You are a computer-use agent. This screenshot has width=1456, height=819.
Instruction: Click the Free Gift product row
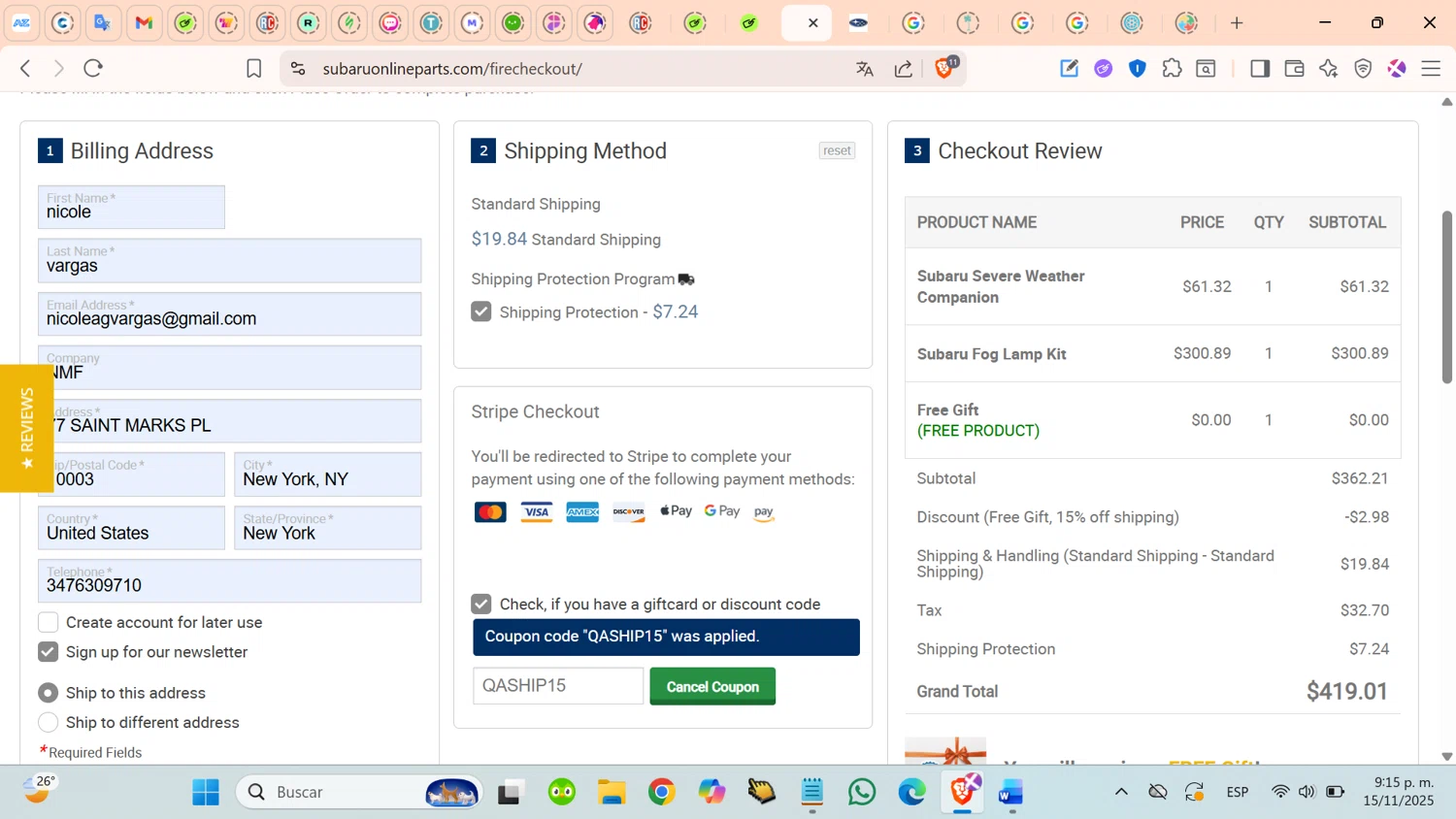1152,420
